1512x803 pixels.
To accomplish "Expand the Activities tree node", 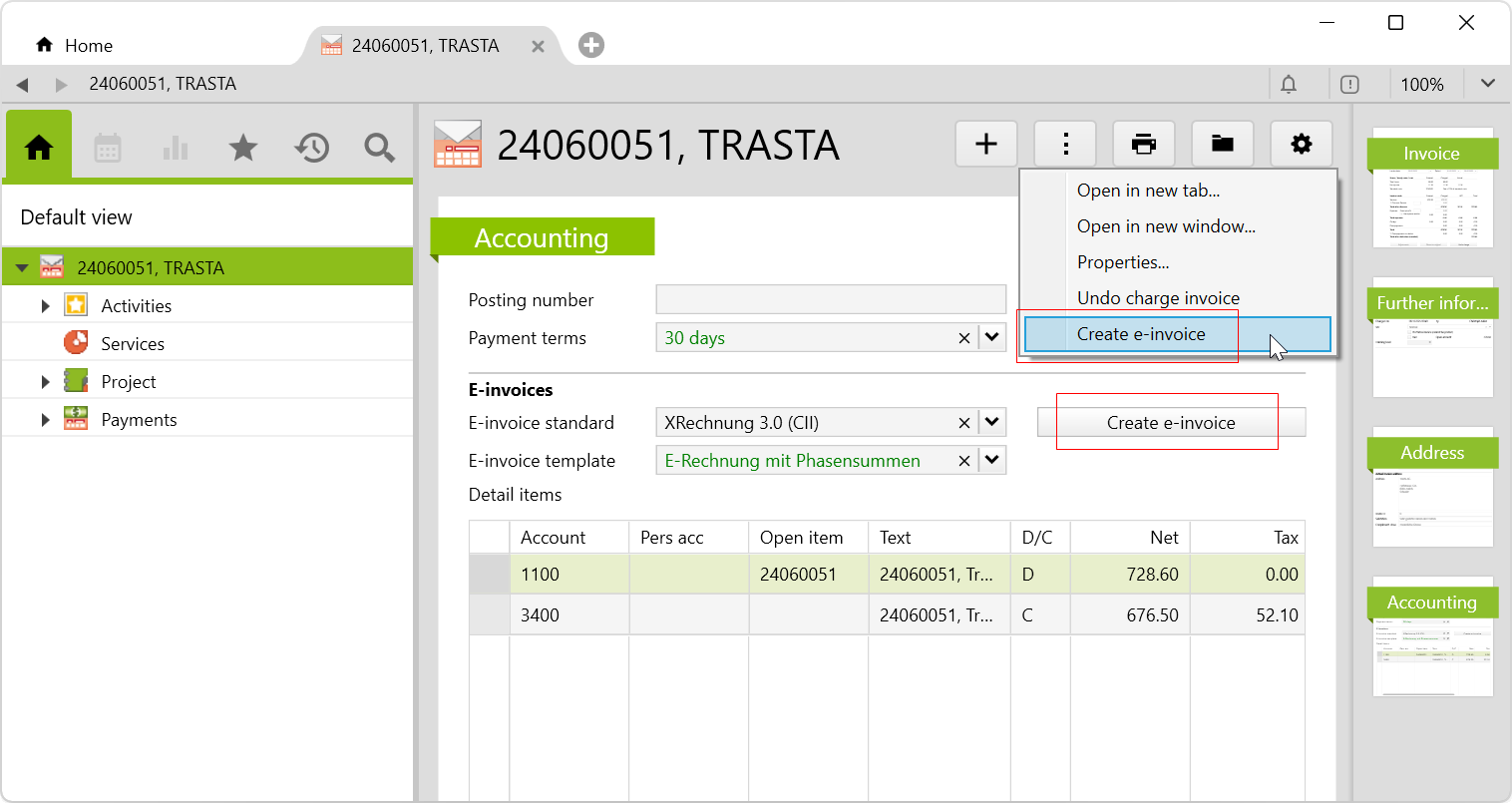I will 45,306.
